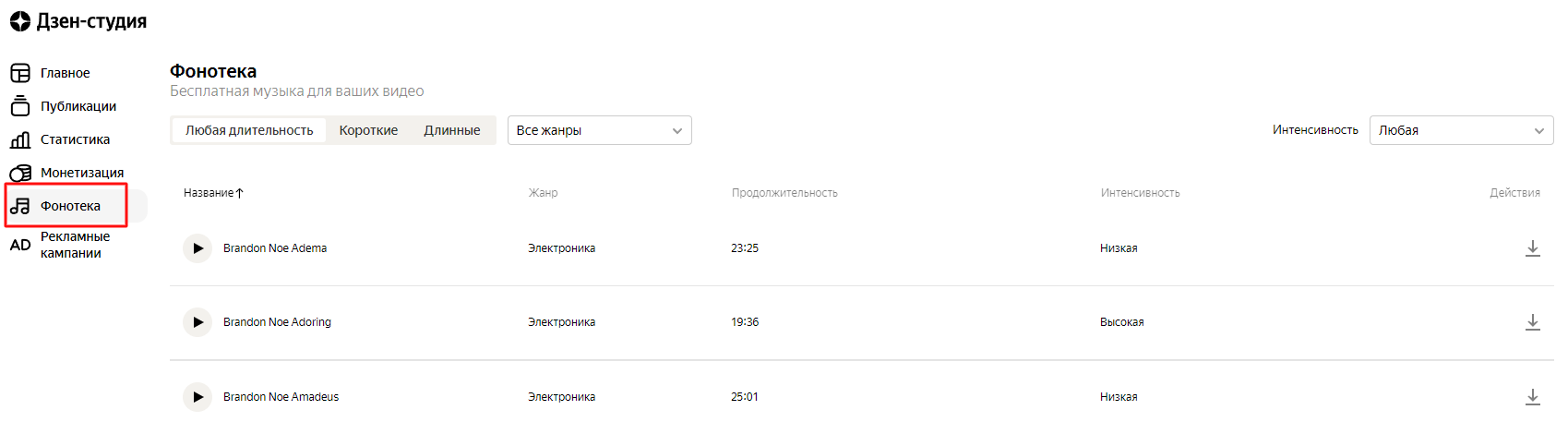Click the Brandon Noe Amadeus track title

(x=281, y=397)
